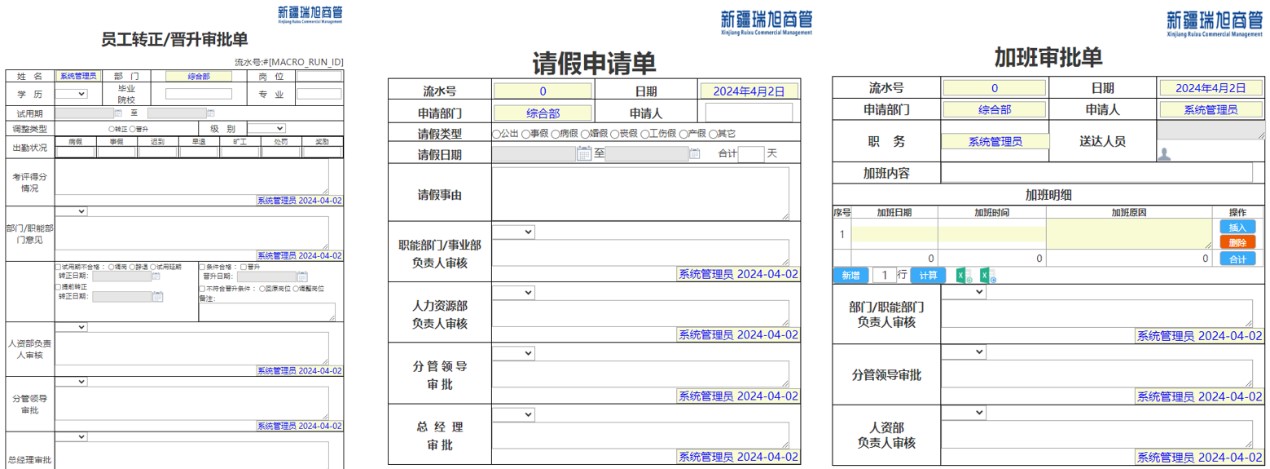Screen dimensions: 1270x469
Task: Click the 合计 days field in leave form
Action: (x=752, y=154)
